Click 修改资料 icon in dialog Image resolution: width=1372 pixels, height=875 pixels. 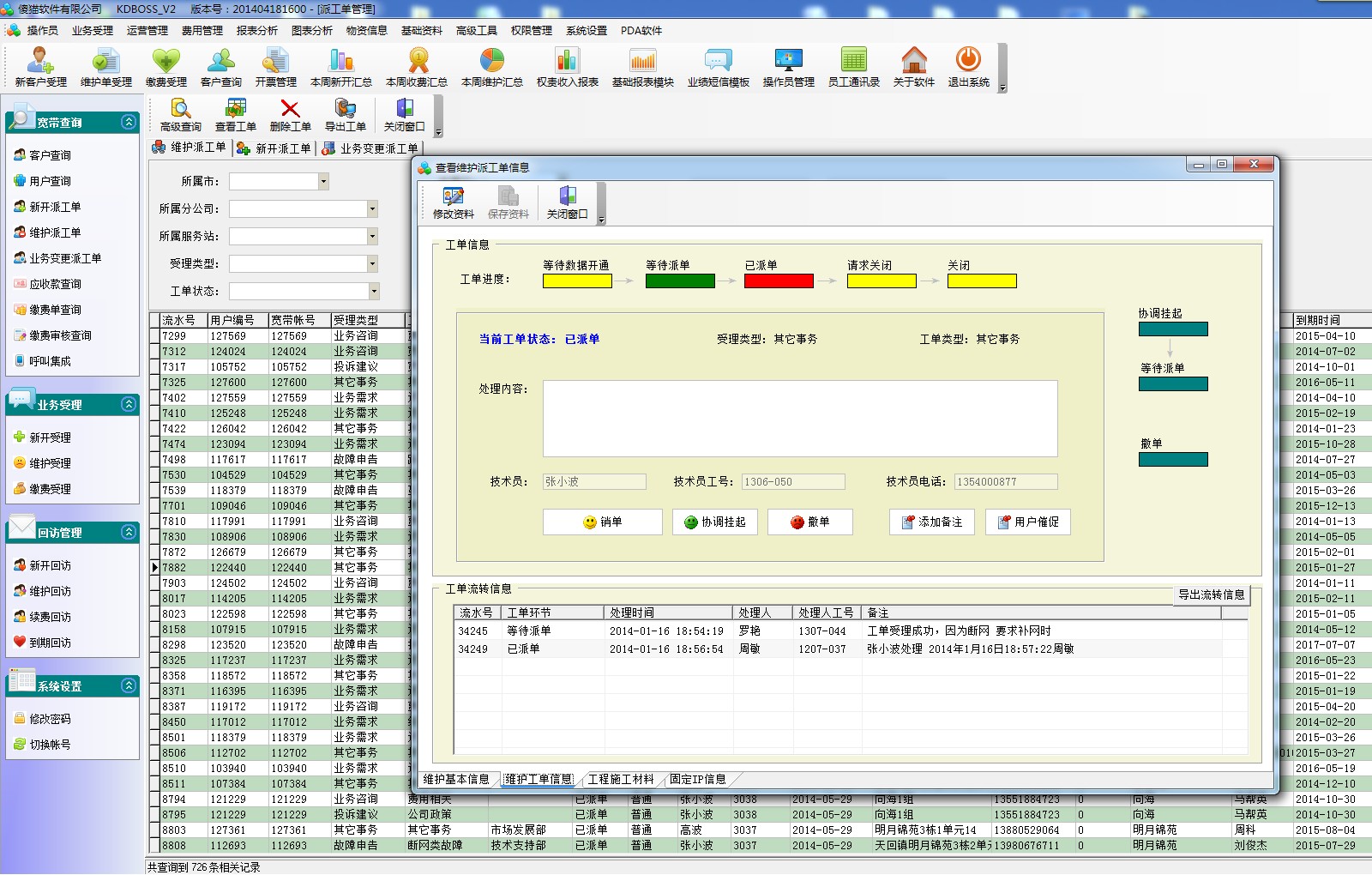coord(453,202)
